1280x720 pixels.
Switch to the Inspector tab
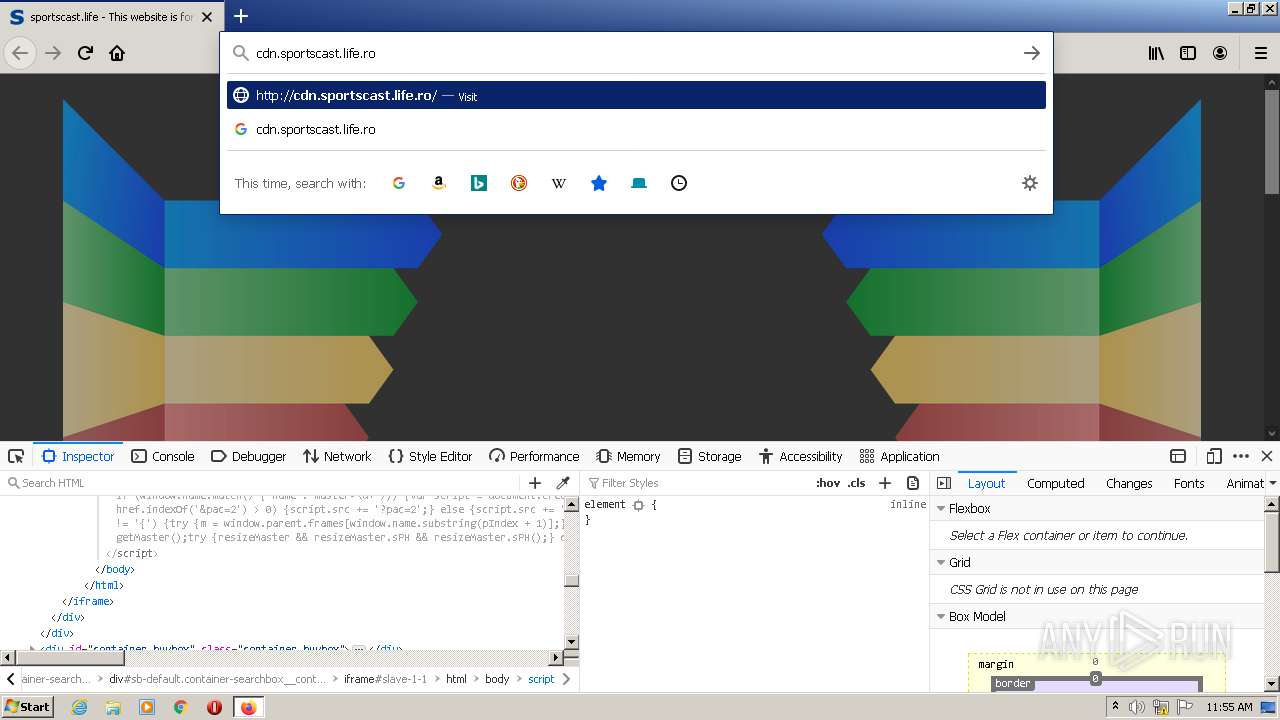click(x=78, y=456)
